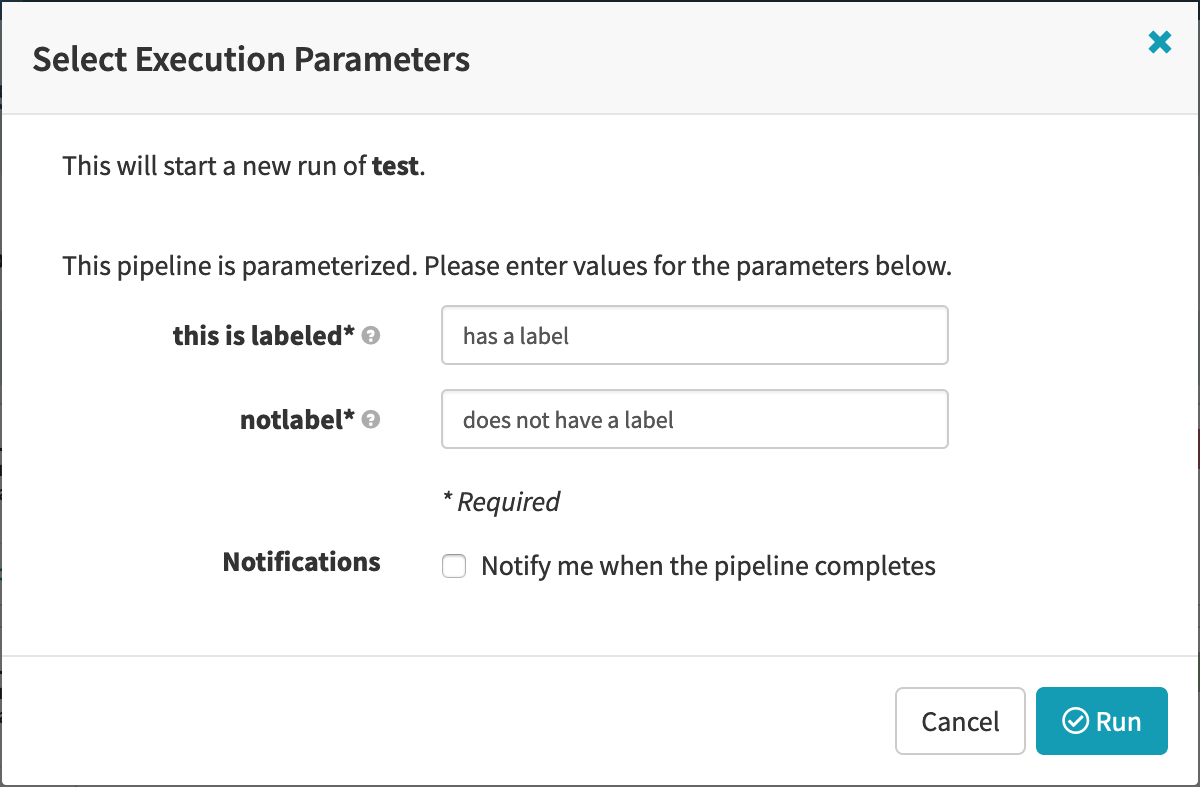
Task: Click the close icon of Select Execution Parameters
Action: [x=1158, y=42]
